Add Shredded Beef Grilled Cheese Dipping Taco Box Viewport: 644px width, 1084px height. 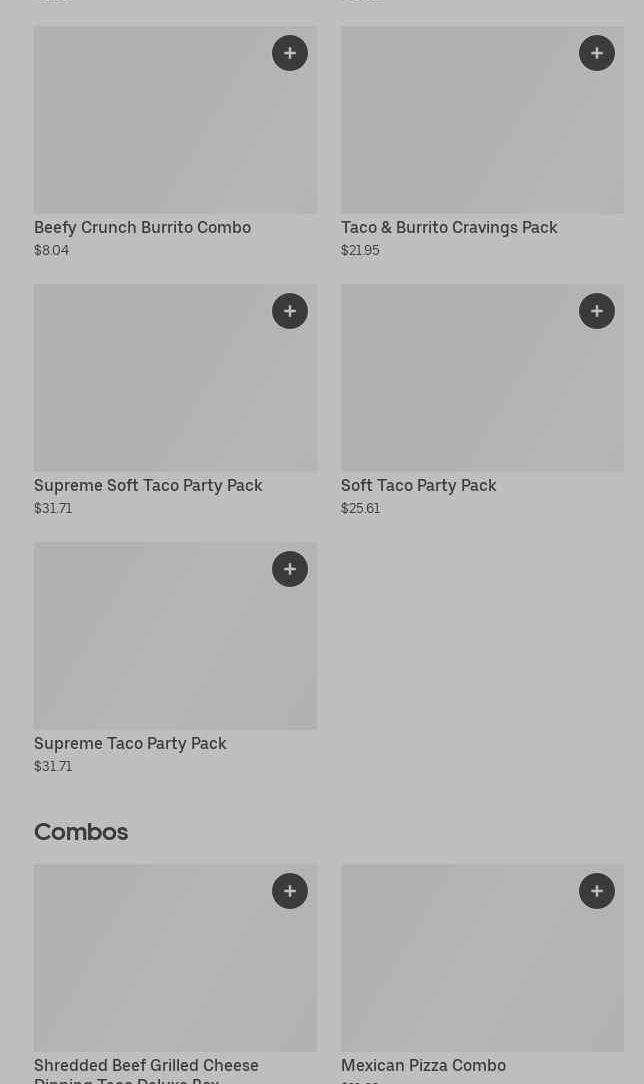[290, 891]
